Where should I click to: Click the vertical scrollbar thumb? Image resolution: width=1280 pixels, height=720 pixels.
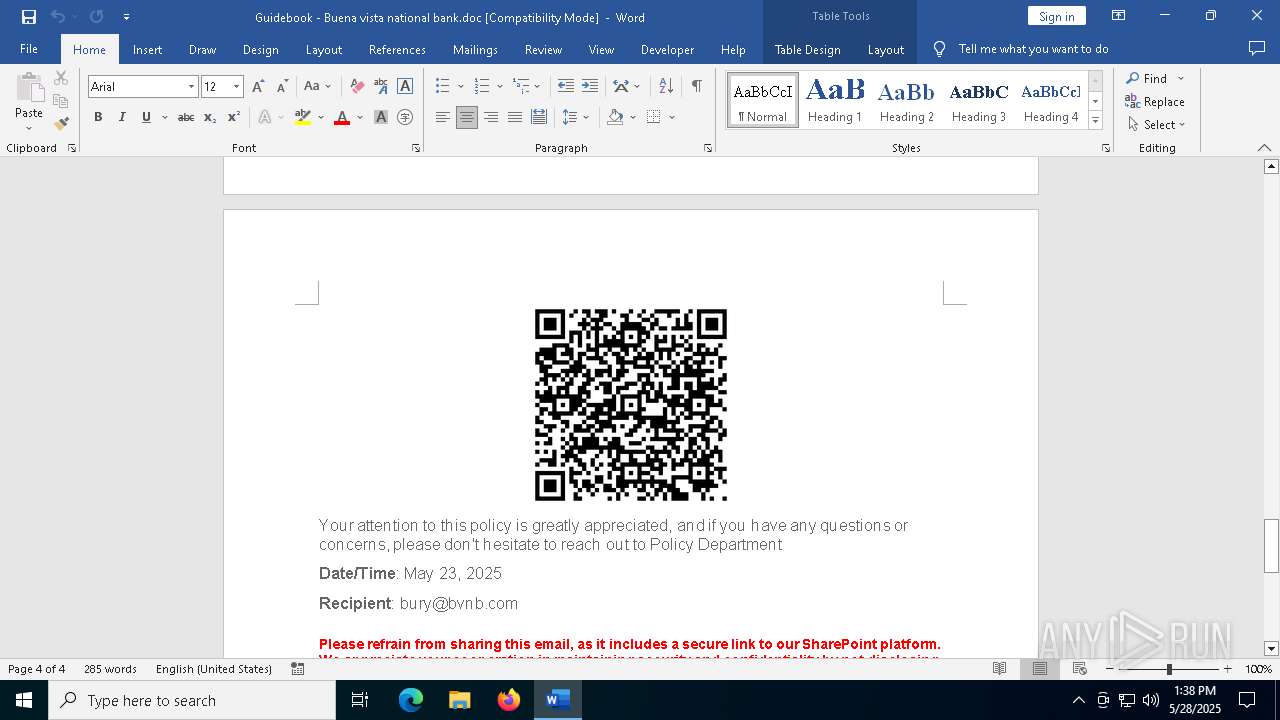(x=1271, y=546)
